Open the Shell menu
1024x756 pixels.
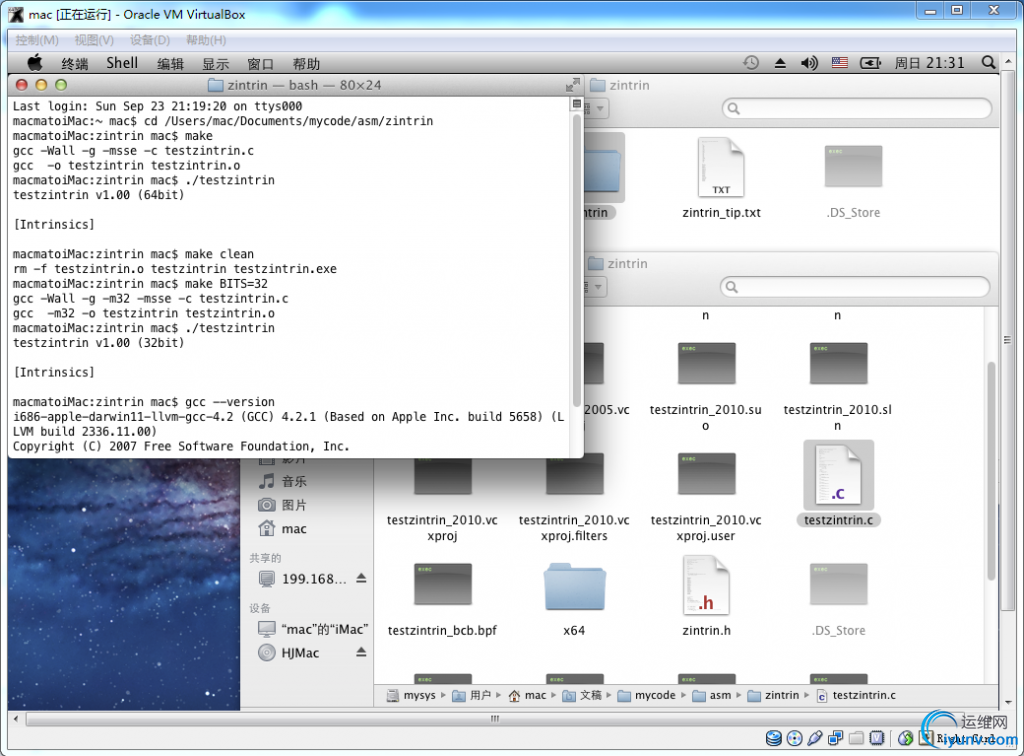point(122,63)
